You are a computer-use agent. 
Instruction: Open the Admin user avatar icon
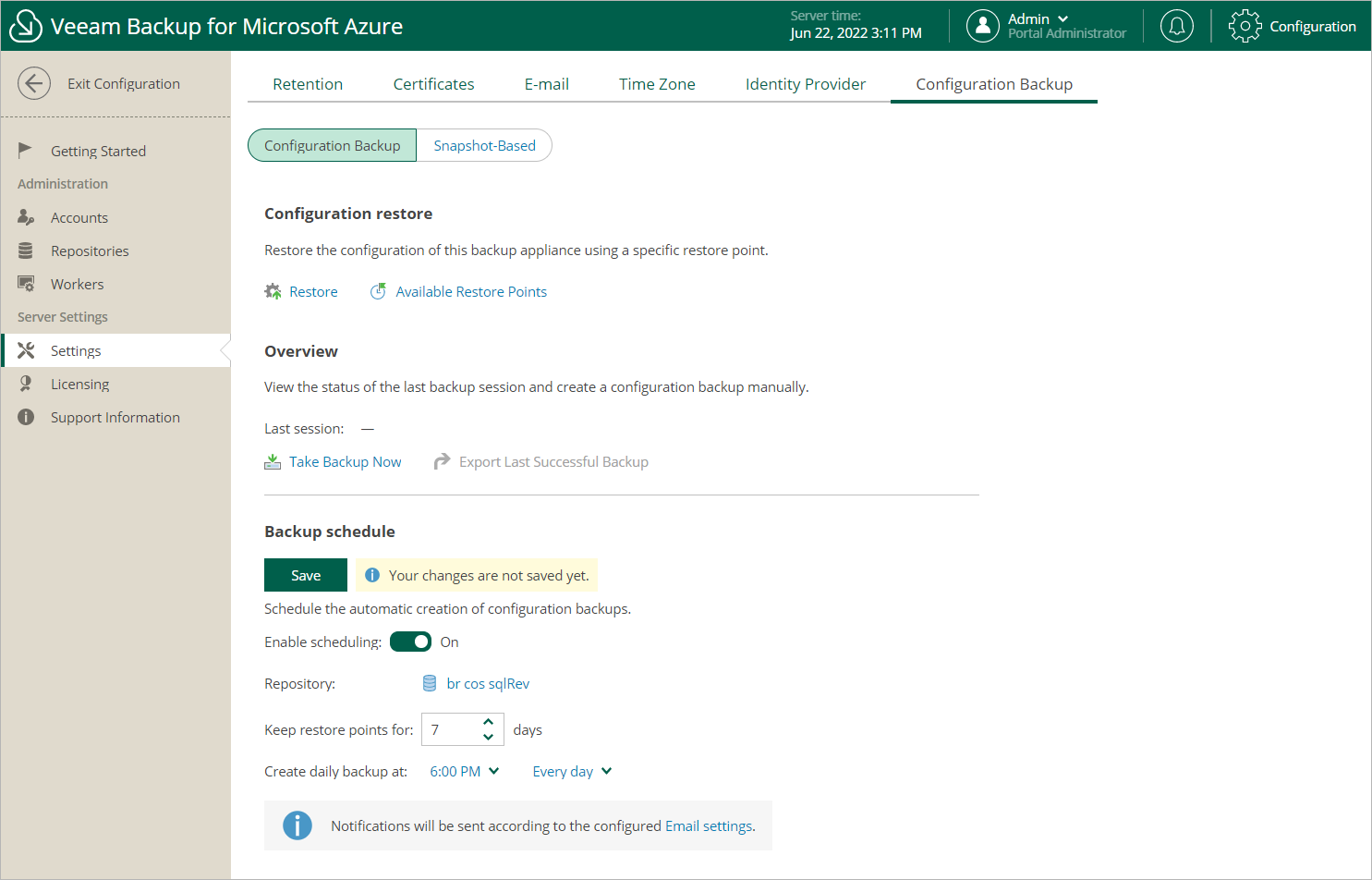[x=983, y=26]
